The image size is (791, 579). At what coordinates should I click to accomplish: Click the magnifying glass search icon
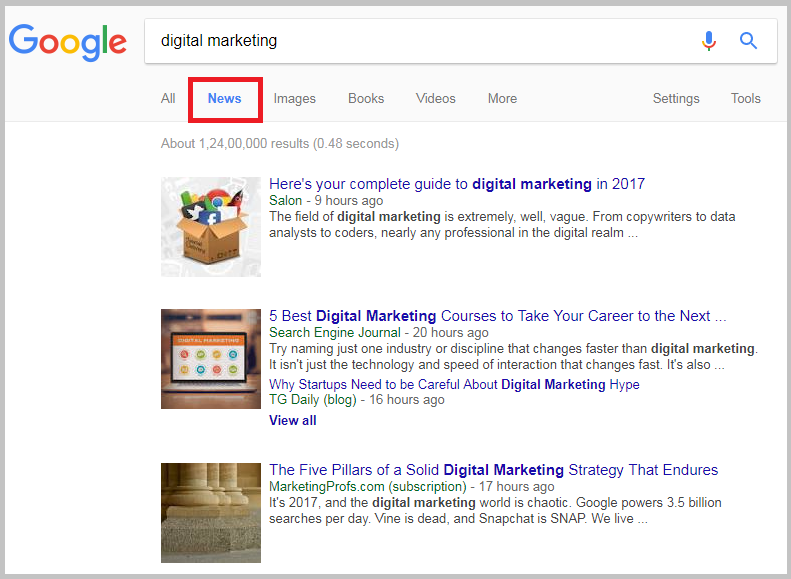748,41
